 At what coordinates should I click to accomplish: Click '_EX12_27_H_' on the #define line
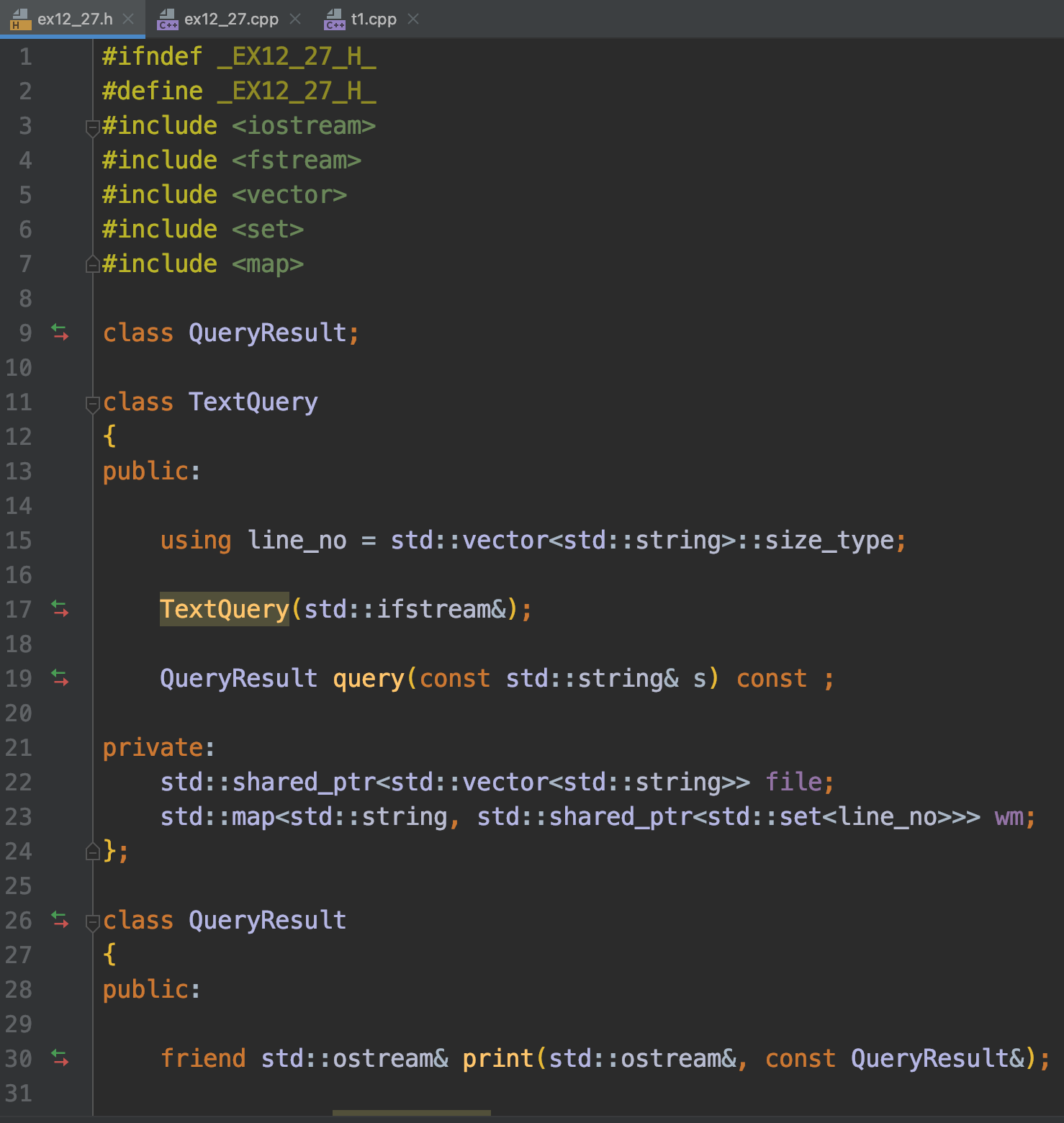point(297,91)
